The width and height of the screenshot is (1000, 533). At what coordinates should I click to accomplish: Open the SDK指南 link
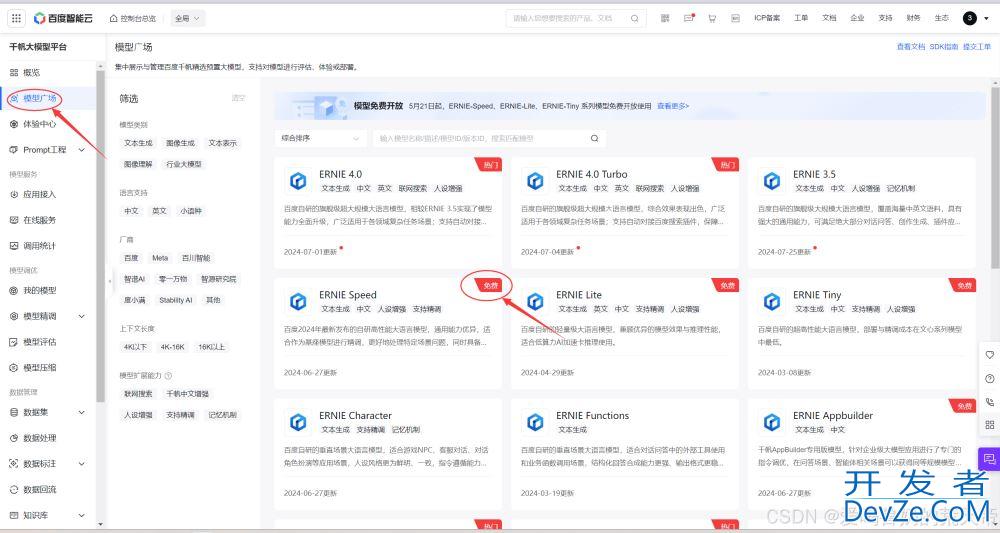tap(944, 47)
